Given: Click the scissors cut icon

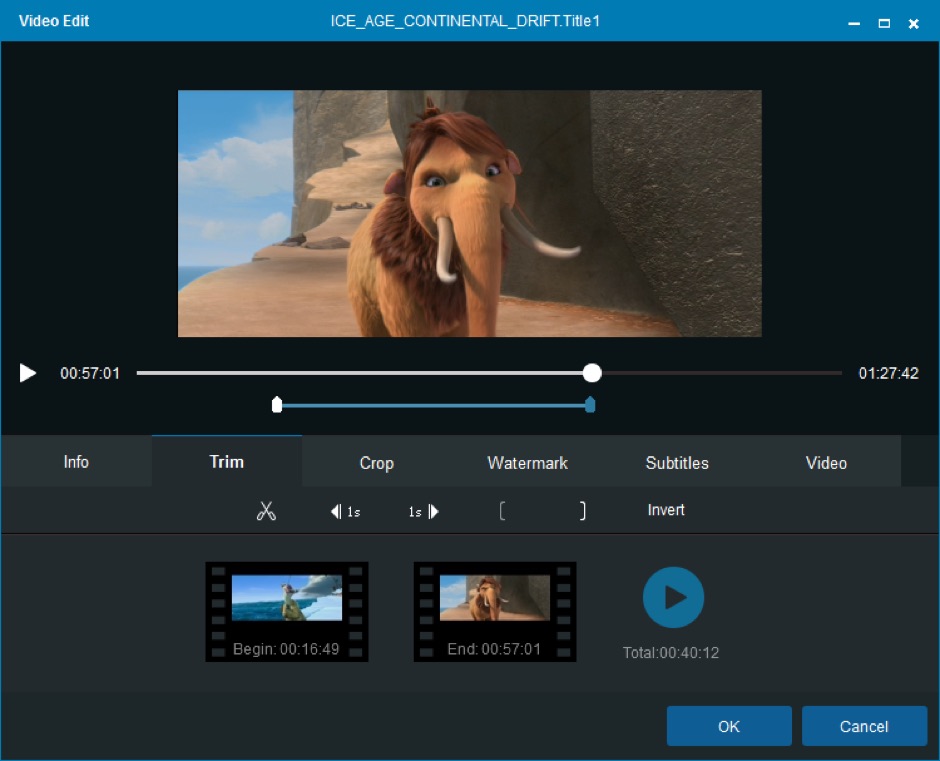Looking at the screenshot, I should [266, 511].
